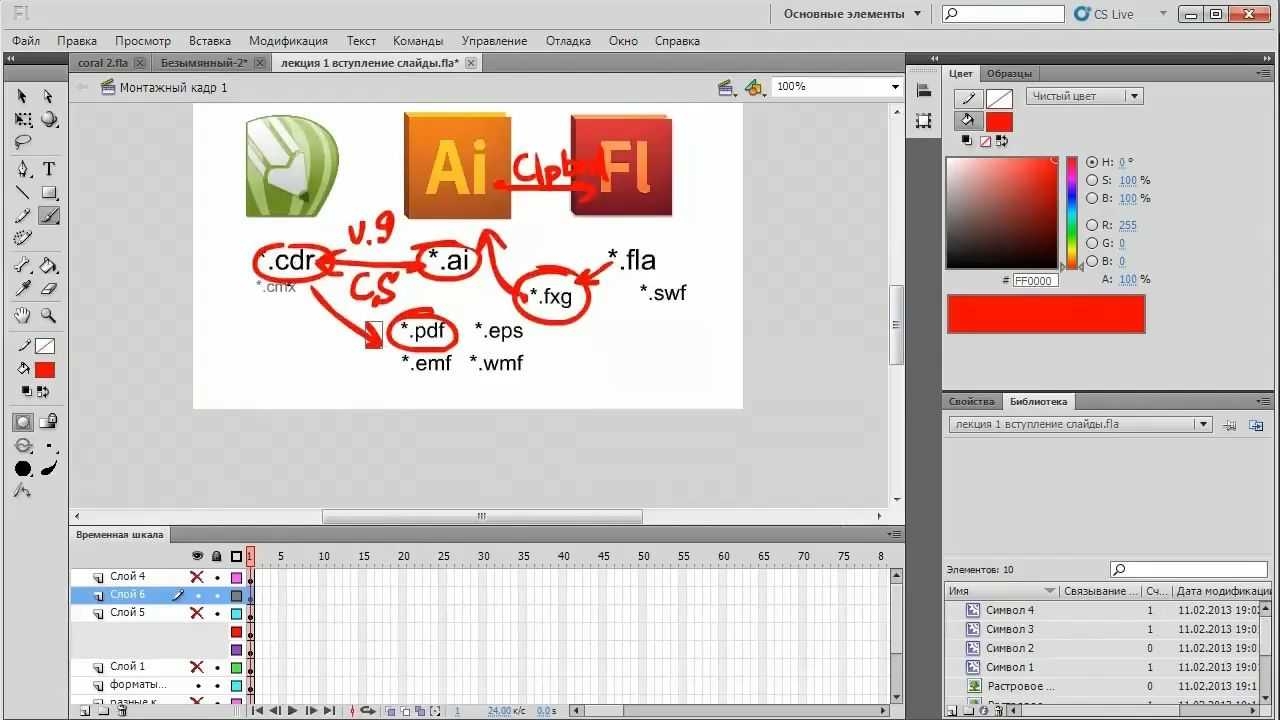Select the Text tool
The height and width of the screenshot is (720, 1280).
coord(48,169)
